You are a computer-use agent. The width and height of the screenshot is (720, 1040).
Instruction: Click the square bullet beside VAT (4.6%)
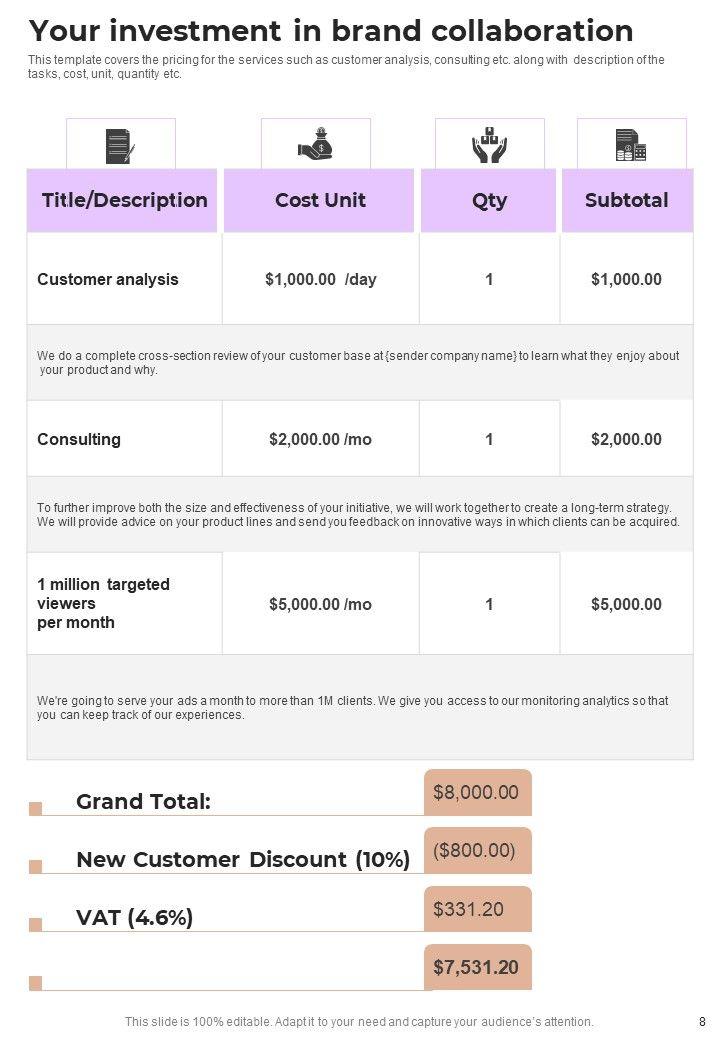tap(36, 924)
